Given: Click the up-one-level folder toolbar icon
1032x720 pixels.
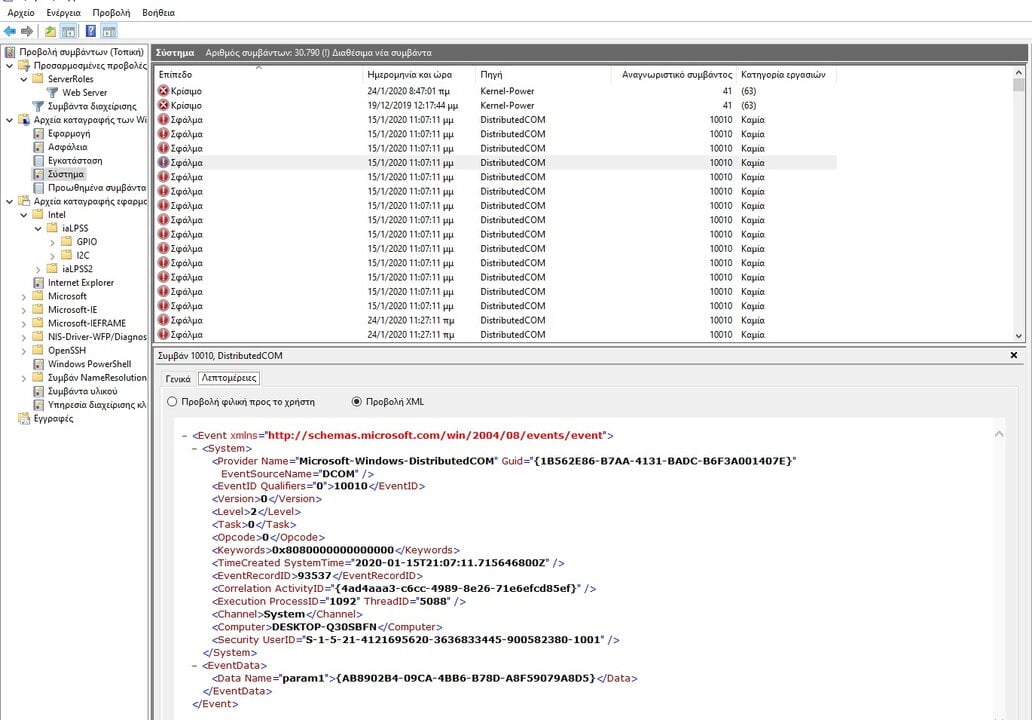Looking at the screenshot, I should pos(50,32).
